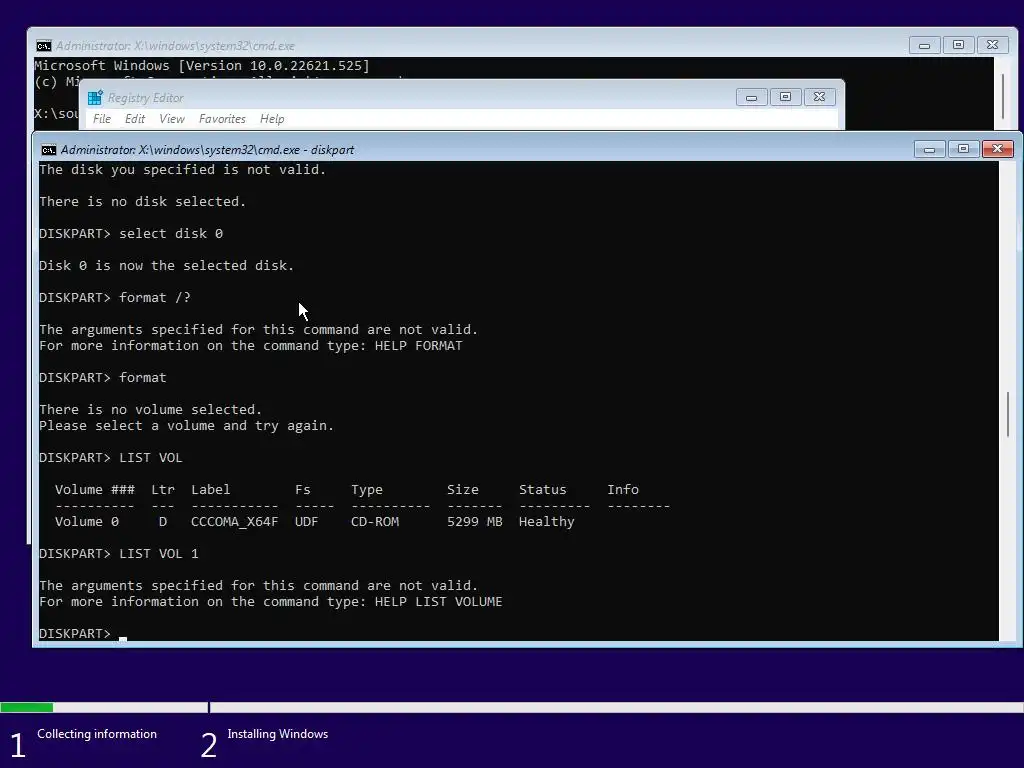The height and width of the screenshot is (768, 1024).
Task: Close the Registry Editor window
Action: (819, 97)
